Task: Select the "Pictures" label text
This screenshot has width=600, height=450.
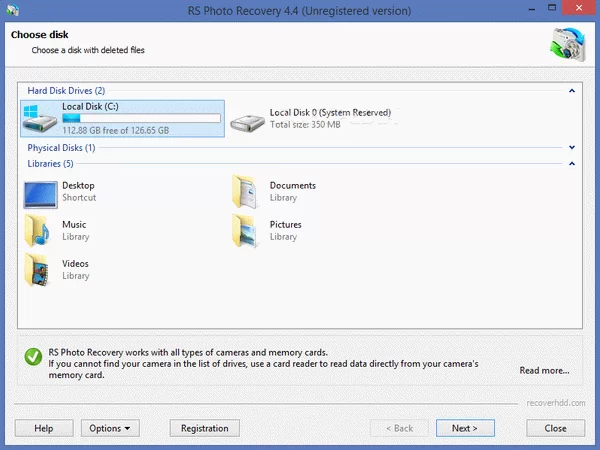Action: (x=285, y=225)
